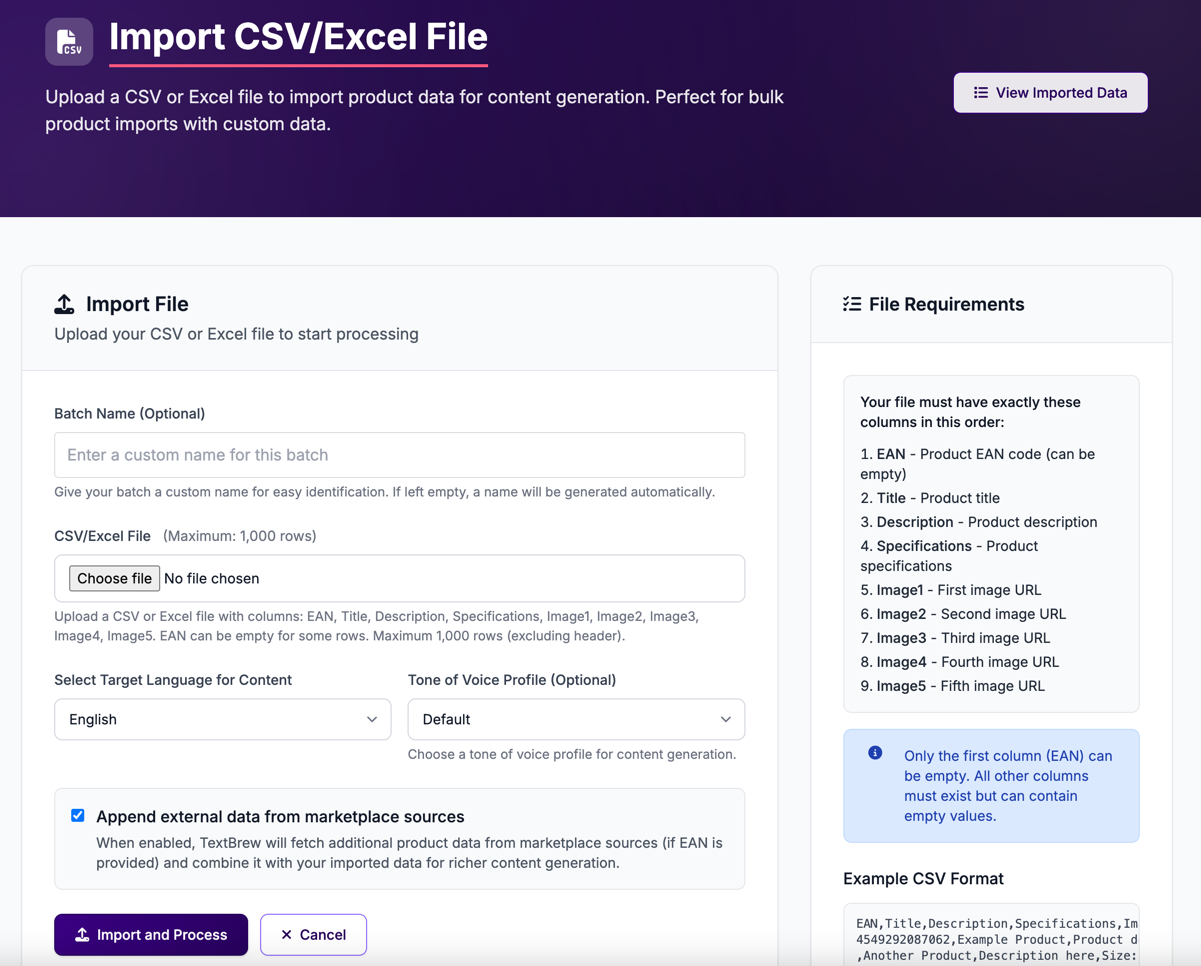Click the list icon on View Imported Data button
This screenshot has height=966, width=1201.
click(x=979, y=92)
